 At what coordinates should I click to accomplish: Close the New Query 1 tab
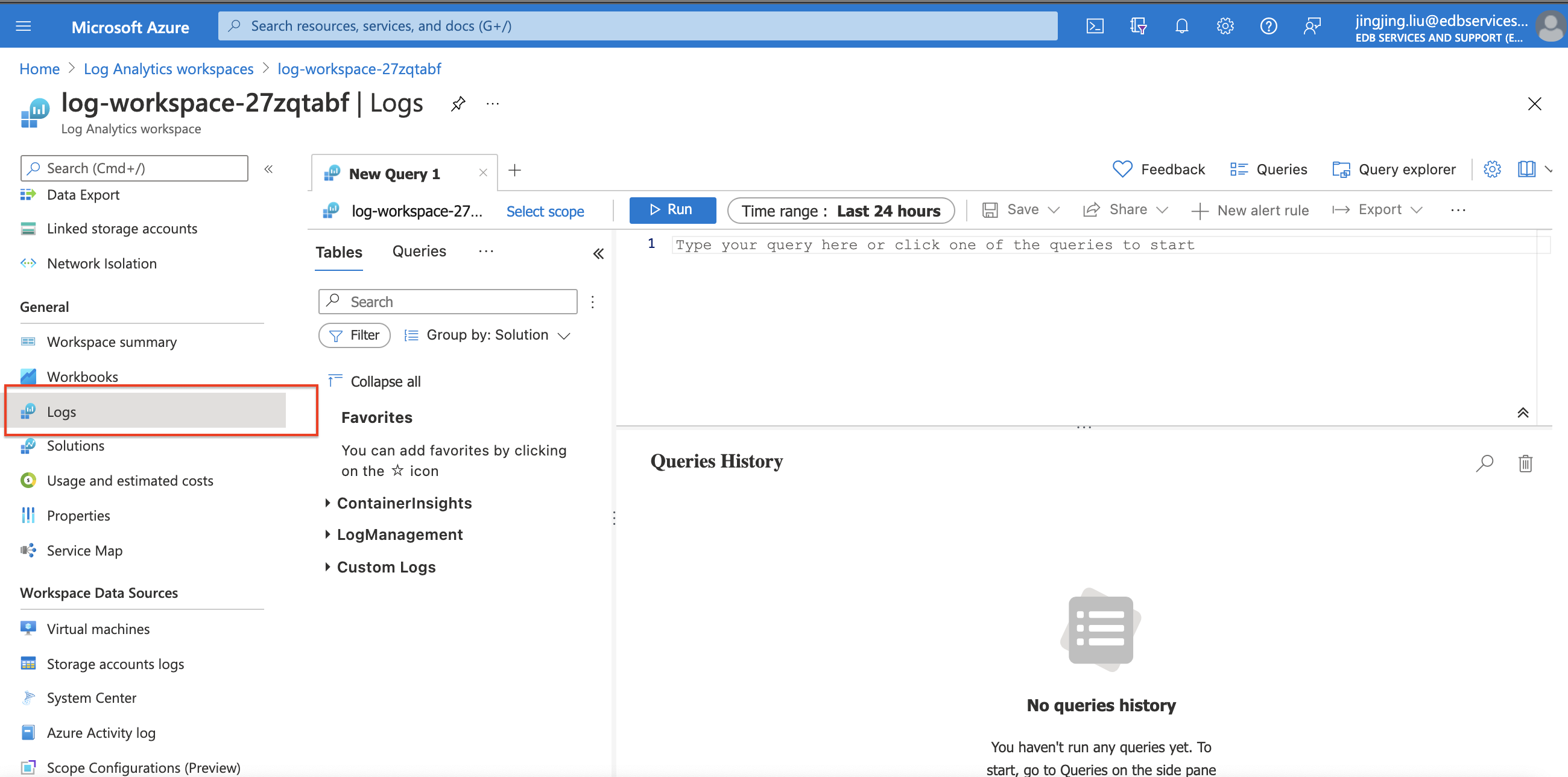pyautogui.click(x=483, y=173)
